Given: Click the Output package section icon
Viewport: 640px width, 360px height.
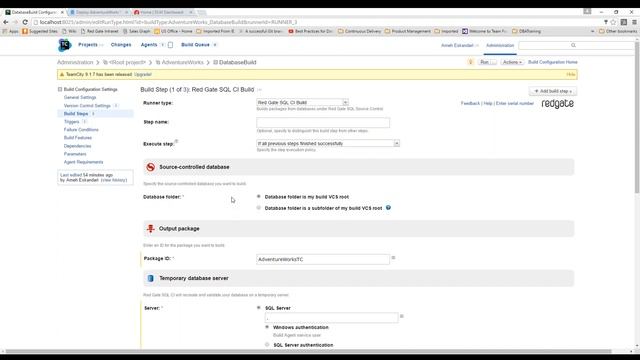Looking at the screenshot, I should [151, 229].
